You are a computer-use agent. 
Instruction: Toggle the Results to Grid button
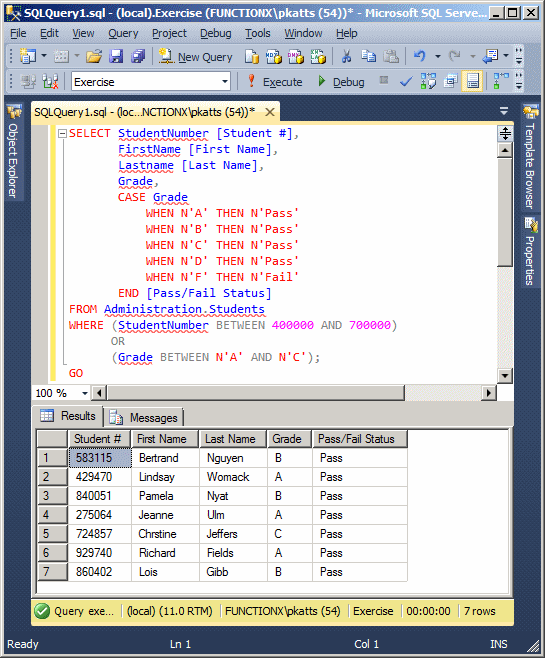coord(472,81)
